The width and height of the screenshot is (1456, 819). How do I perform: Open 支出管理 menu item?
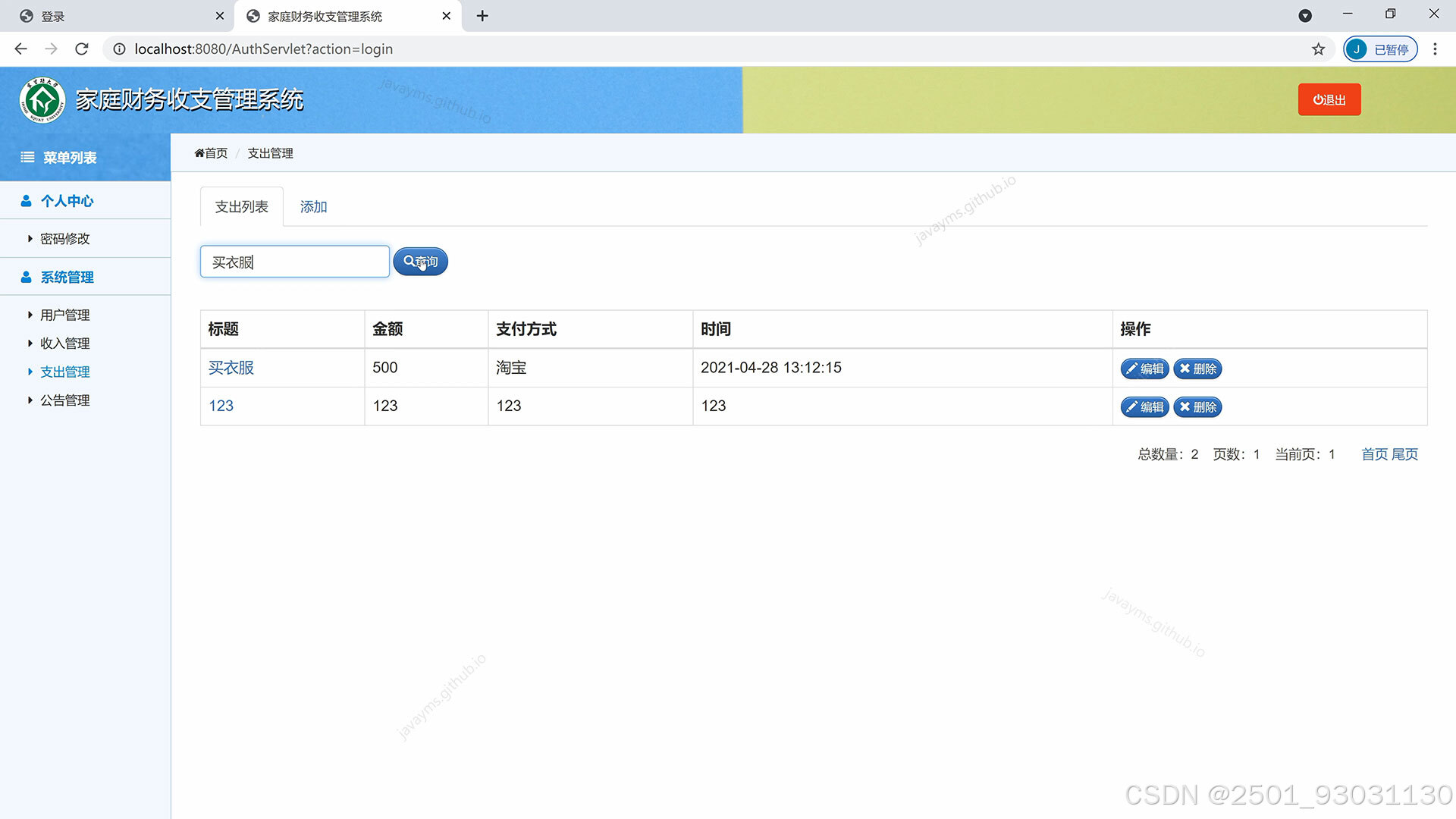coord(64,372)
